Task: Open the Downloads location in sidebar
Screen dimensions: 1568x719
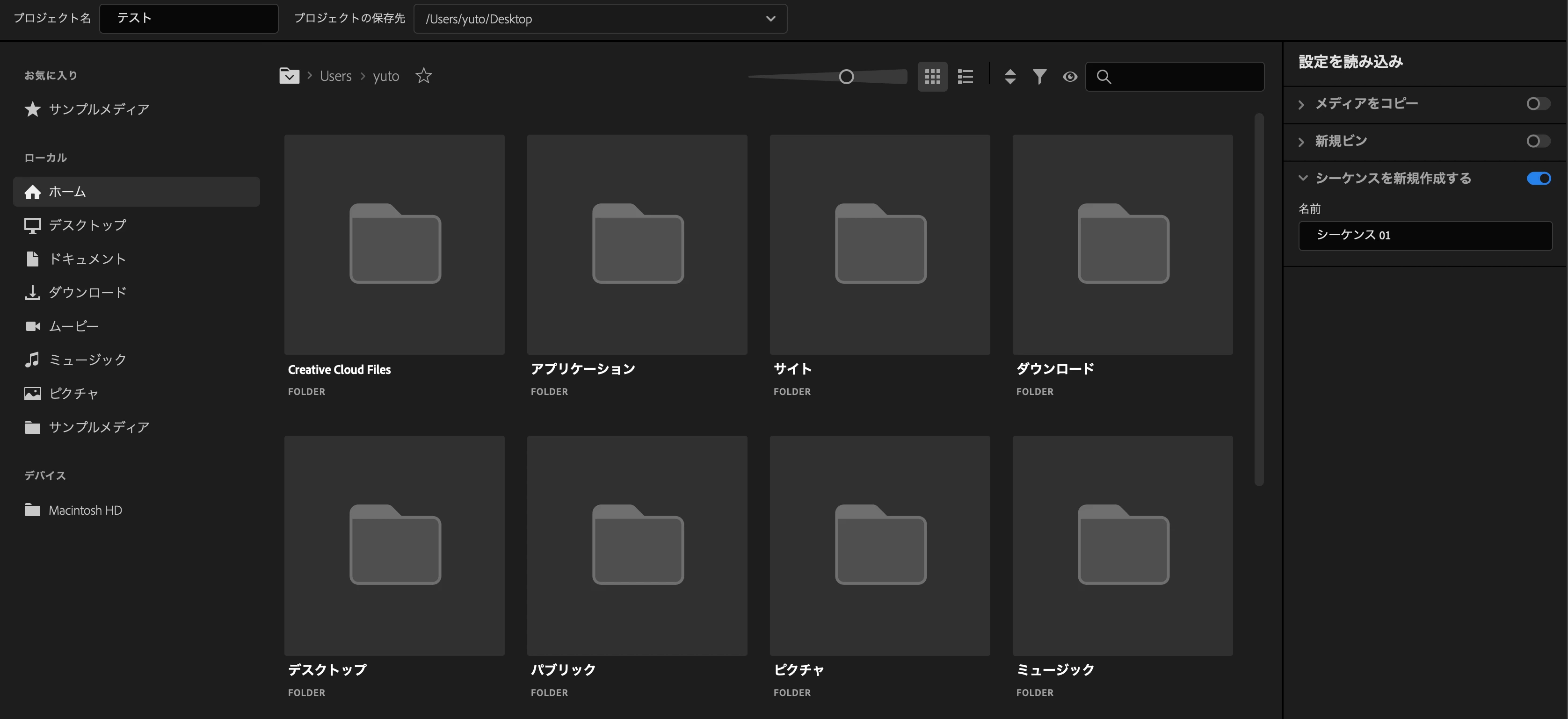Action: 87,293
